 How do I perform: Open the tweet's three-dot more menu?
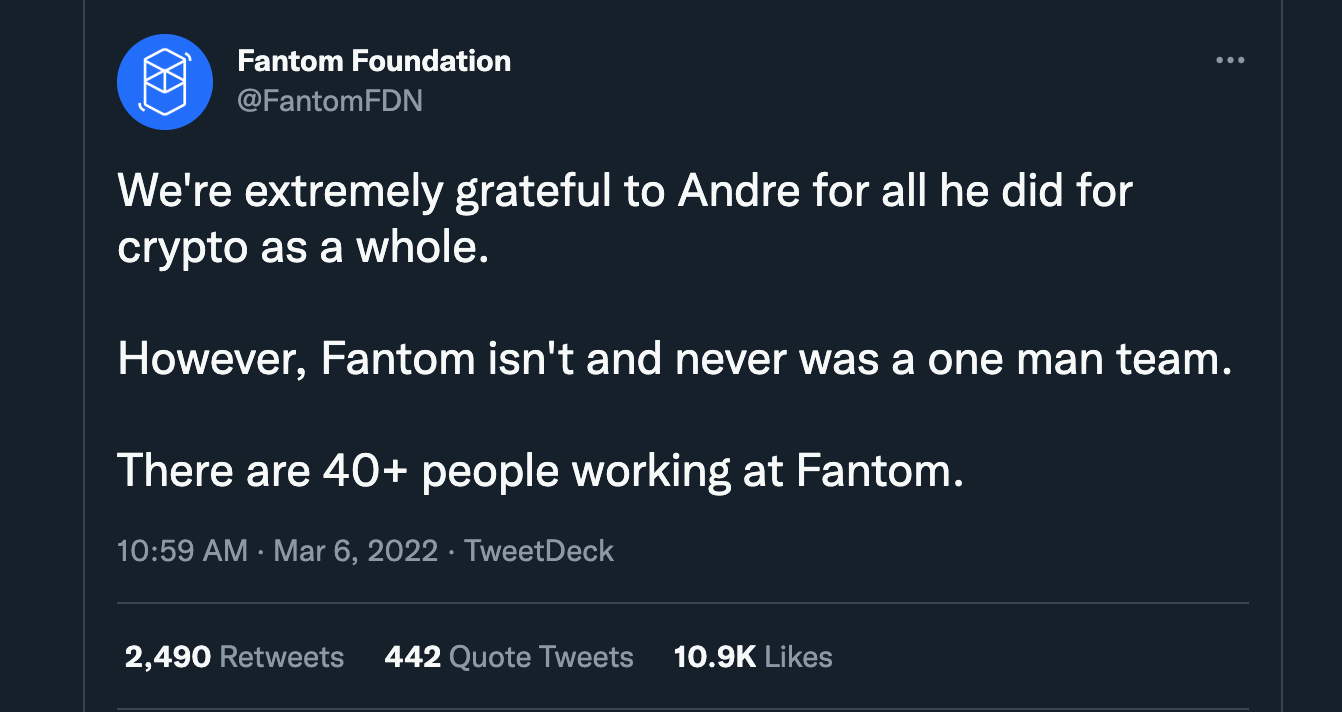tap(1229, 61)
